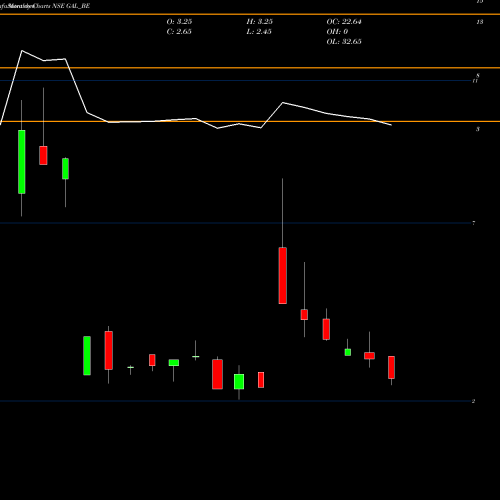The height and width of the screenshot is (500, 500).
Task: Select the 'L: 2.45' low value
Action: [x=259, y=32]
